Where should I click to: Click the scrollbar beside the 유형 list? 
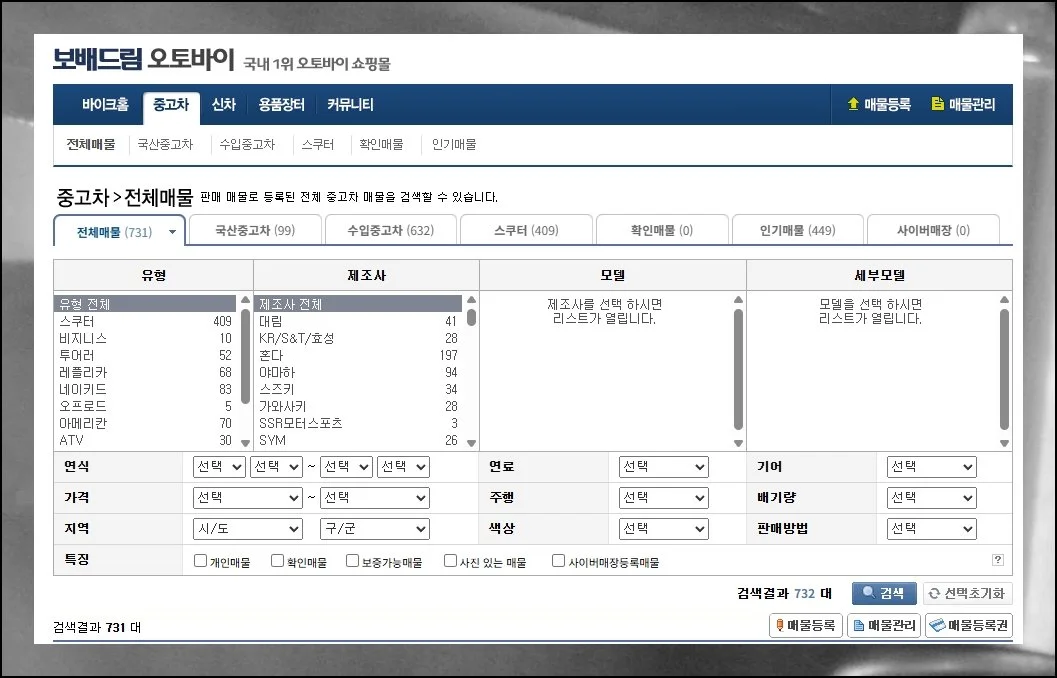point(243,370)
